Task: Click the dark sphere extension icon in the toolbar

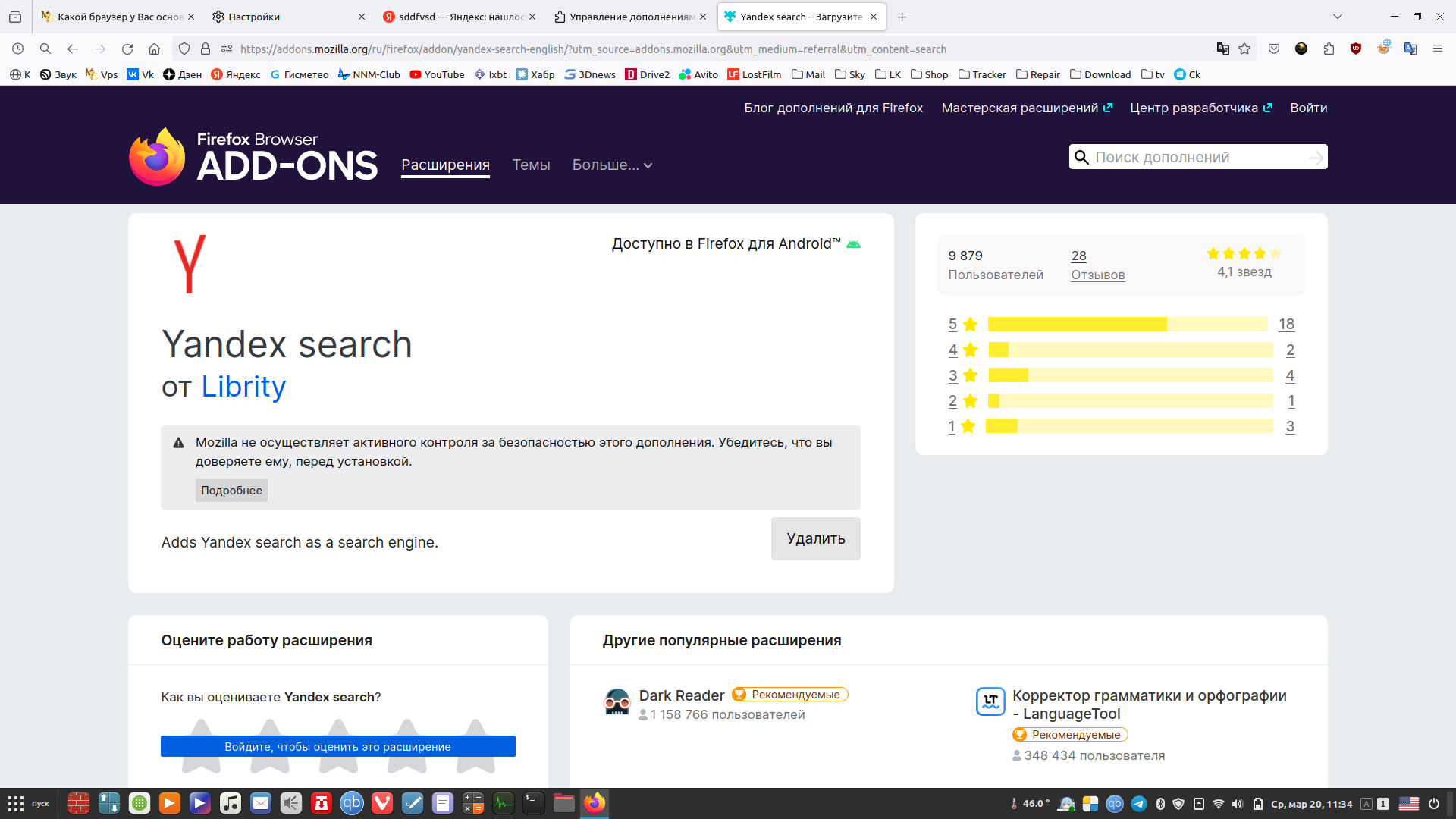Action: click(x=1301, y=49)
